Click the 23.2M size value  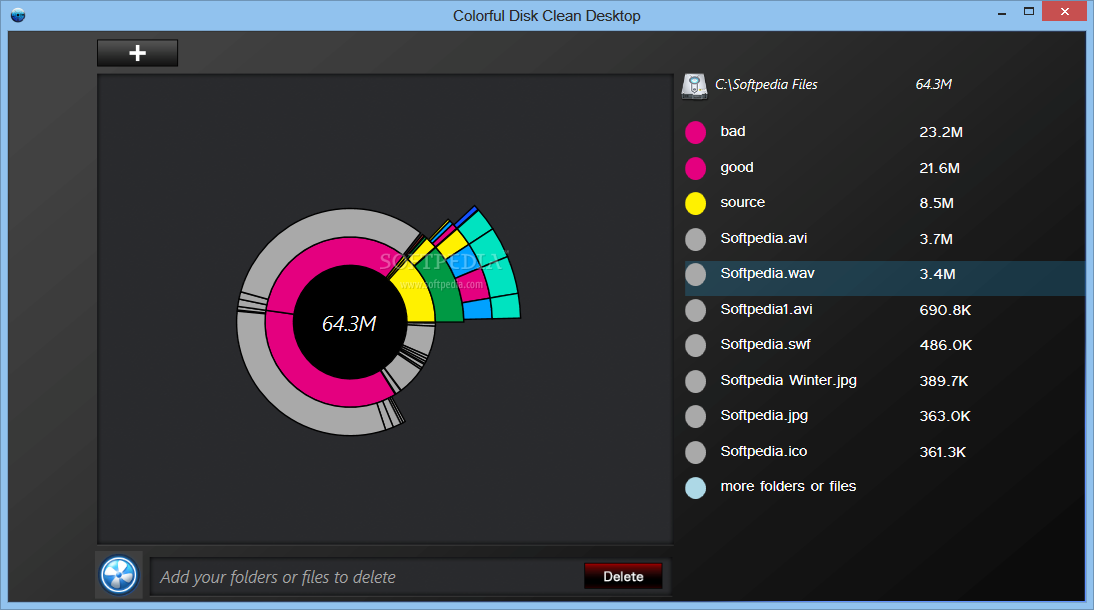[x=941, y=132]
